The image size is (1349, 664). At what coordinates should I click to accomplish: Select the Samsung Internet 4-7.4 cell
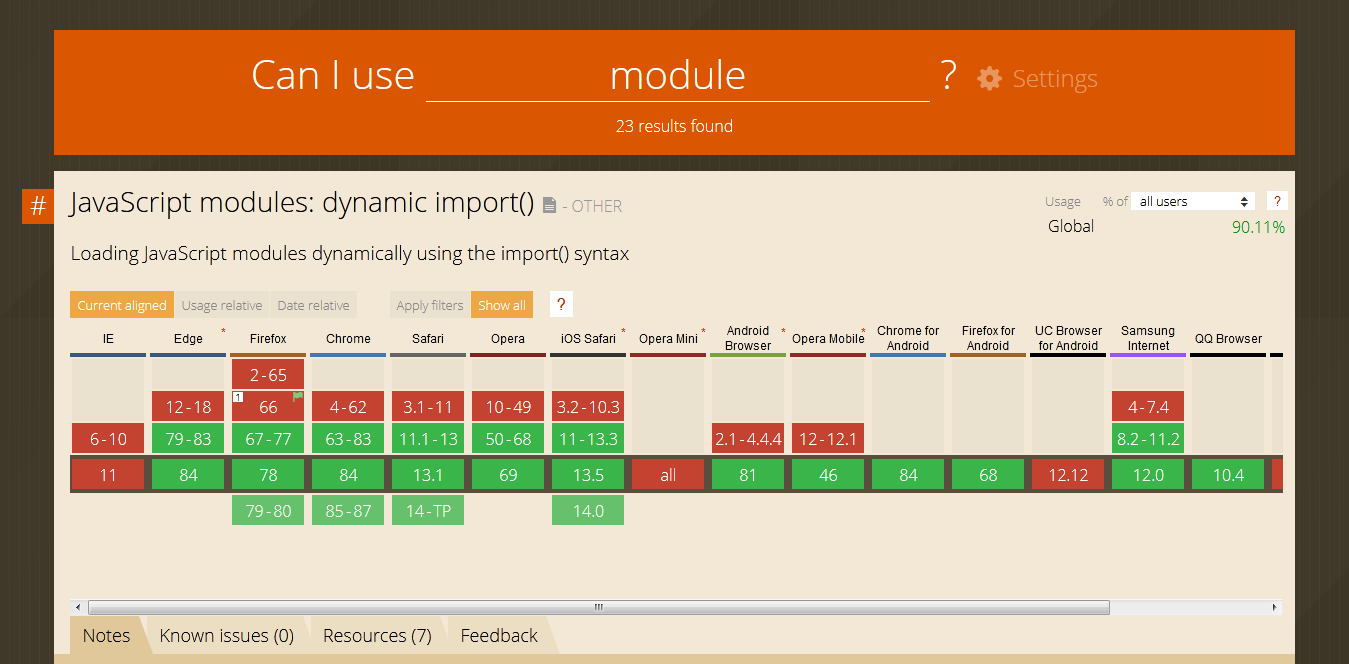point(1148,406)
